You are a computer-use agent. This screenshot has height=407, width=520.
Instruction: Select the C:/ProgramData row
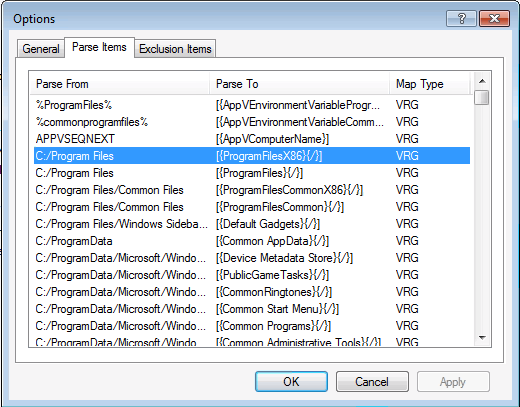click(x=252, y=241)
